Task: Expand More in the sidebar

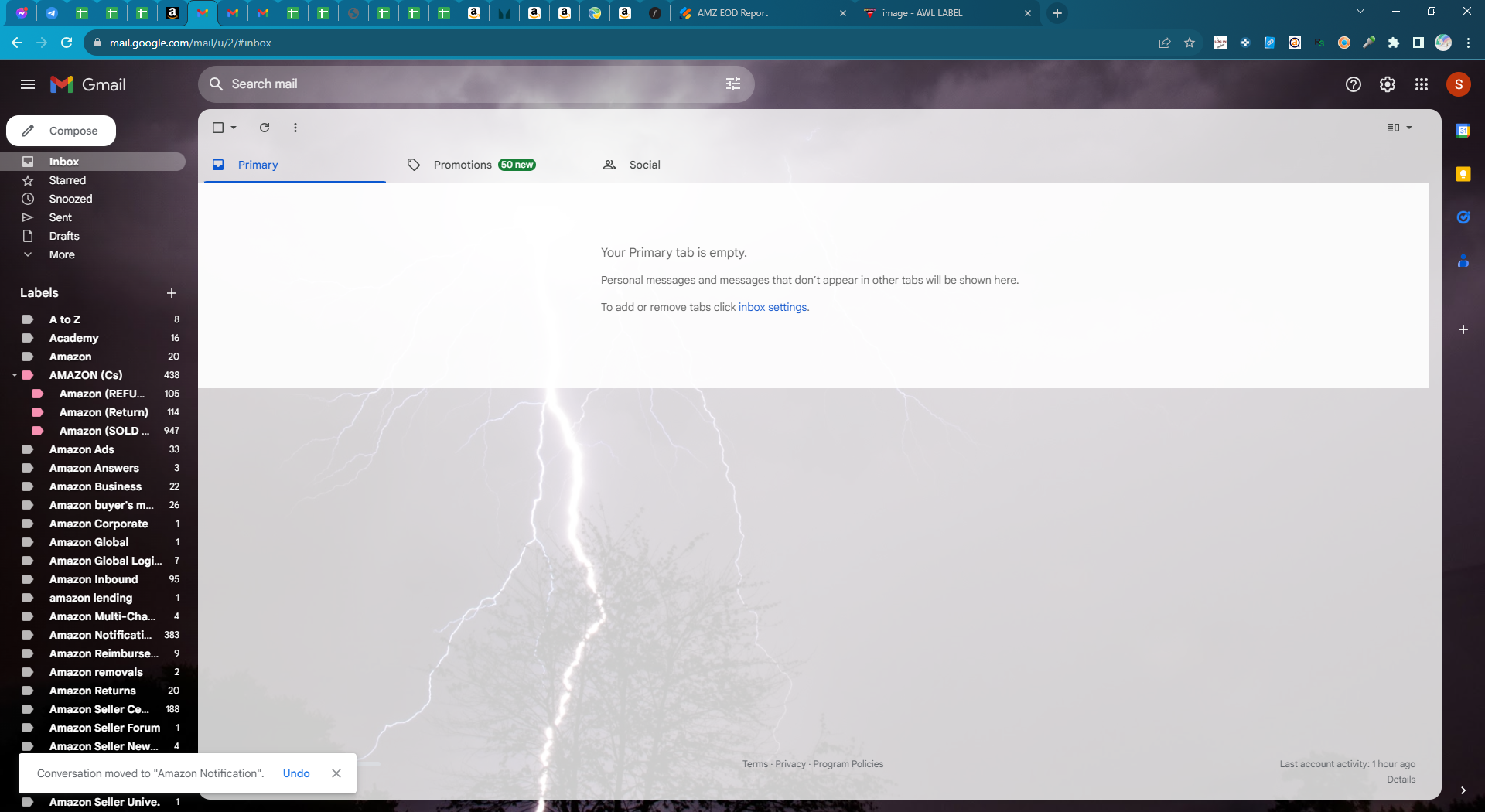Action: [x=62, y=254]
